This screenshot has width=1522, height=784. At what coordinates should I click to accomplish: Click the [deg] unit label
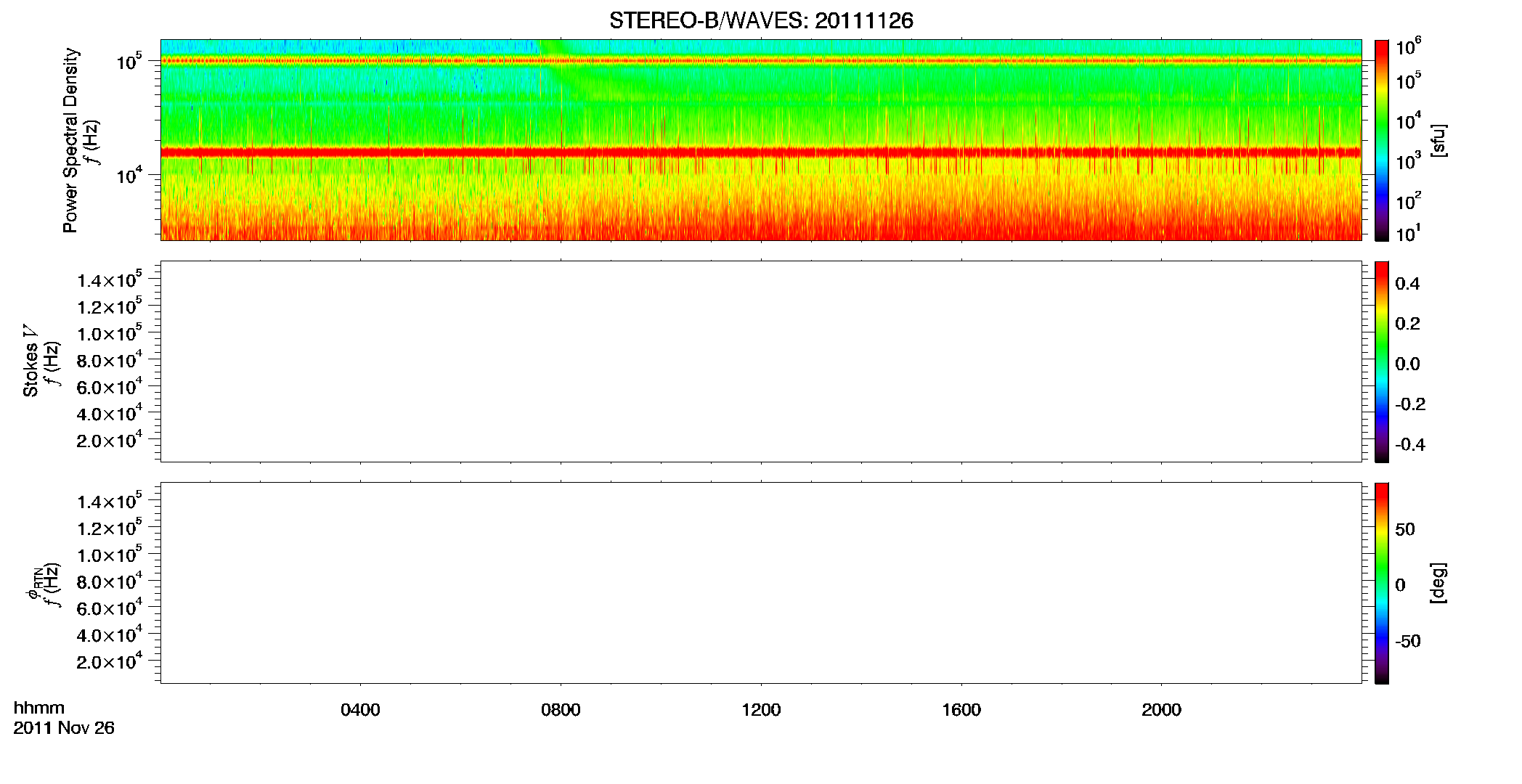click(1438, 583)
